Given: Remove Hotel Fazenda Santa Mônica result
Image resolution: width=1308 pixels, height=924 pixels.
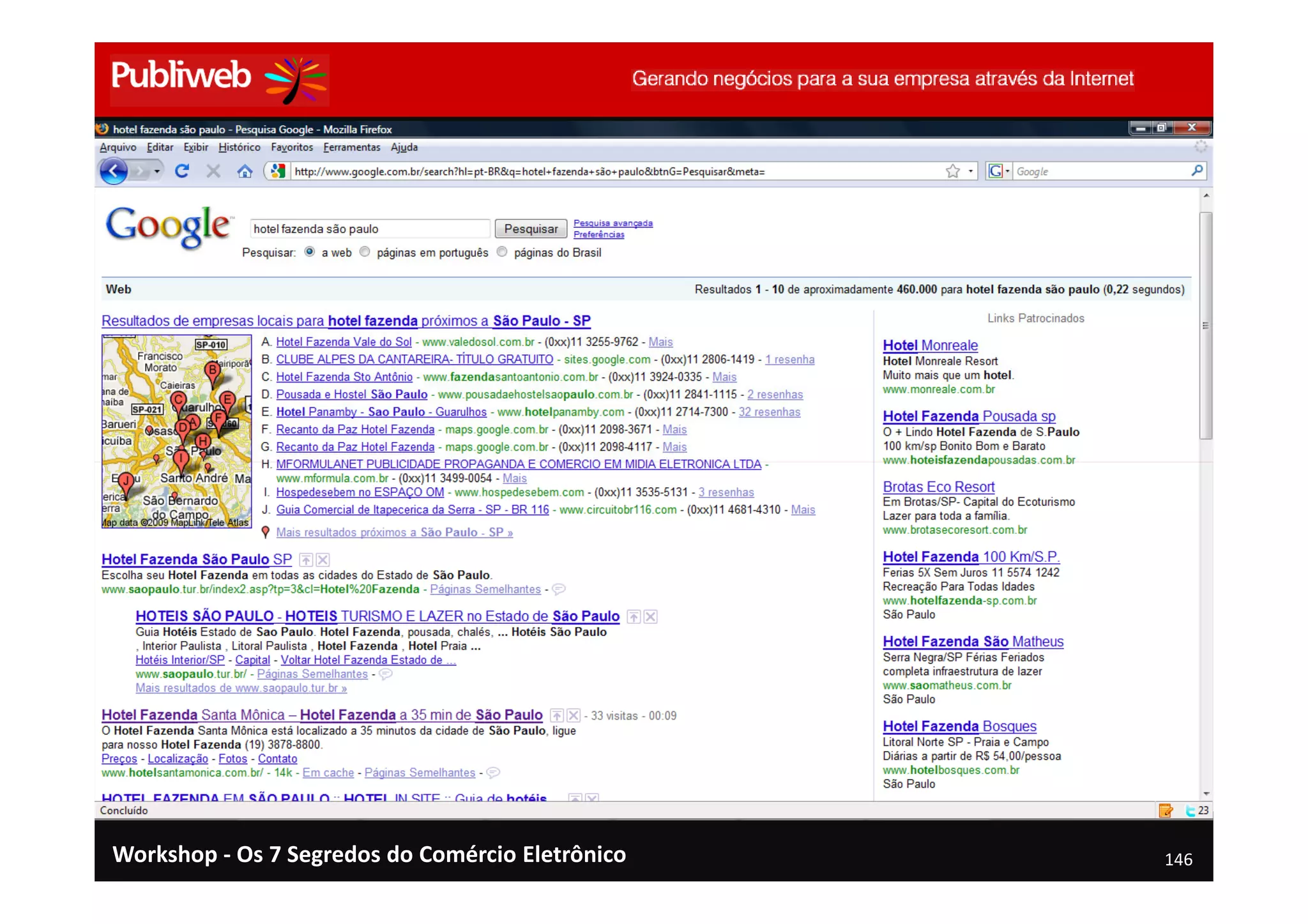Looking at the screenshot, I should pos(574,716).
